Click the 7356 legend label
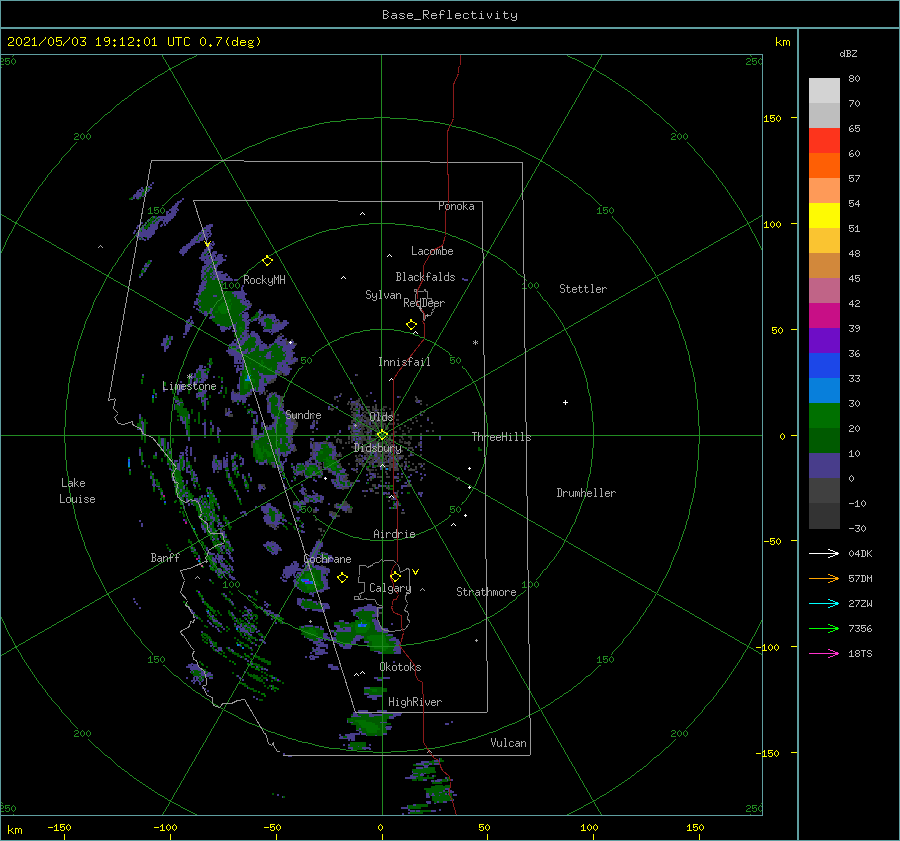Screen dimensions: 900x841 point(860,629)
